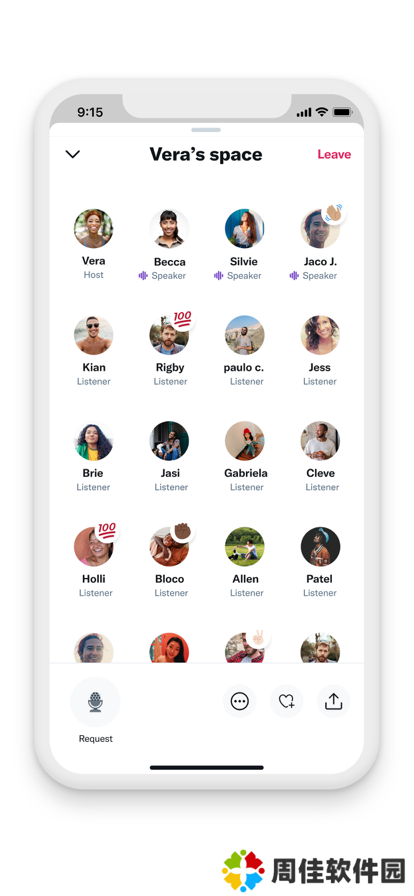Tap the 100 emoji badge on Holli

[107, 531]
